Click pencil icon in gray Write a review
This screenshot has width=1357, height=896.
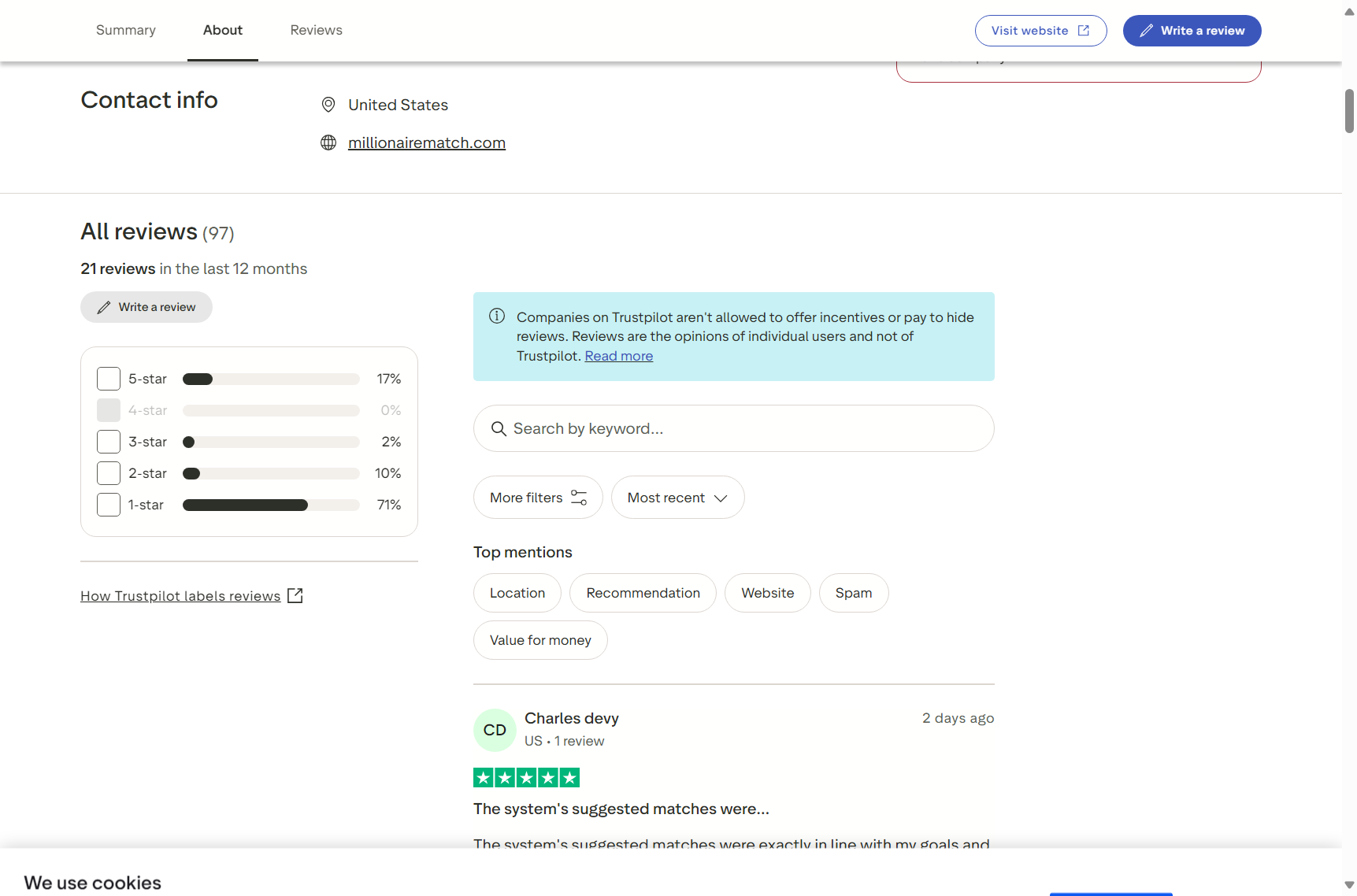pyautogui.click(x=104, y=307)
